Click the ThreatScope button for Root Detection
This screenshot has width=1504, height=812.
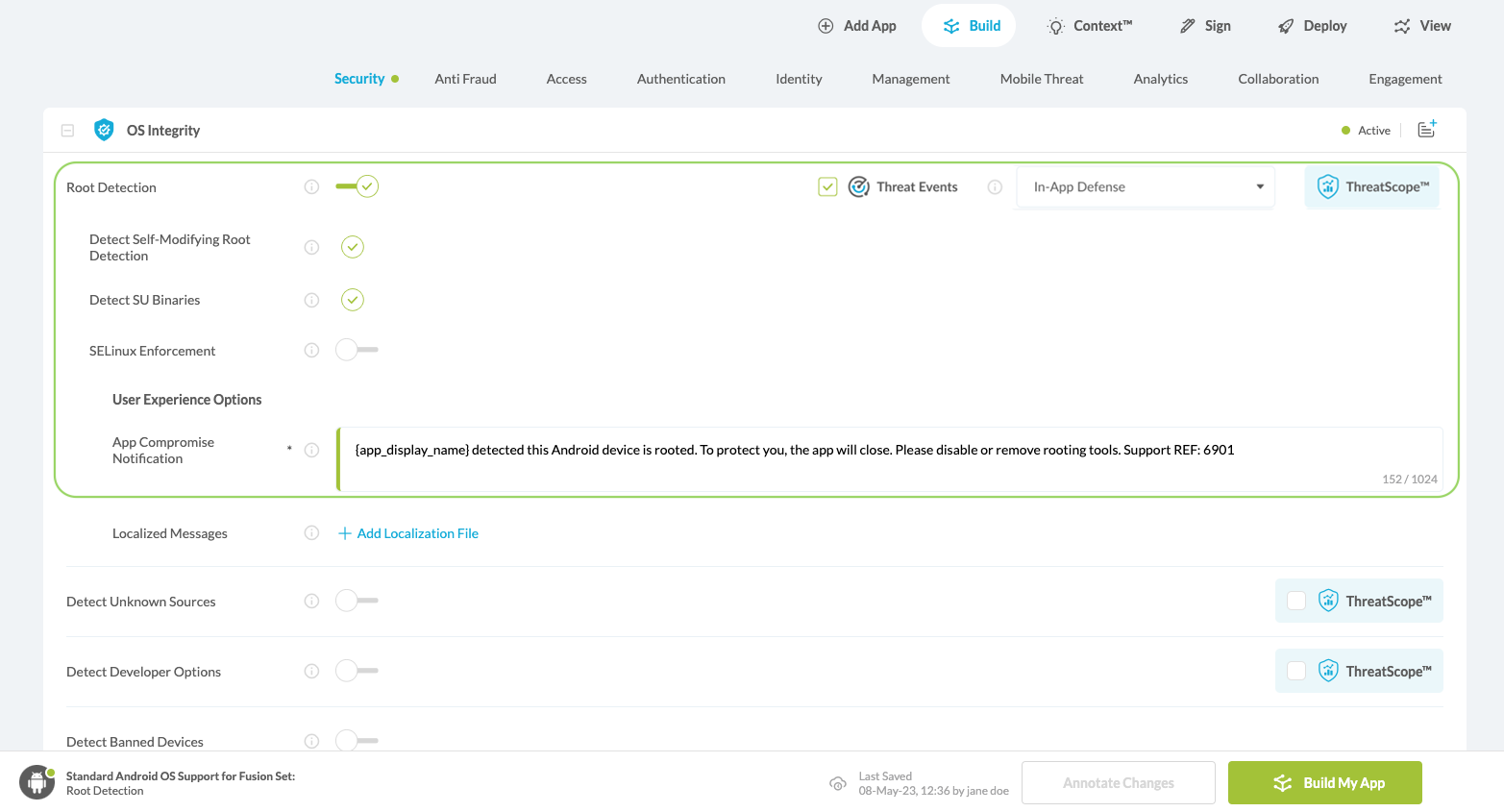click(x=1371, y=187)
